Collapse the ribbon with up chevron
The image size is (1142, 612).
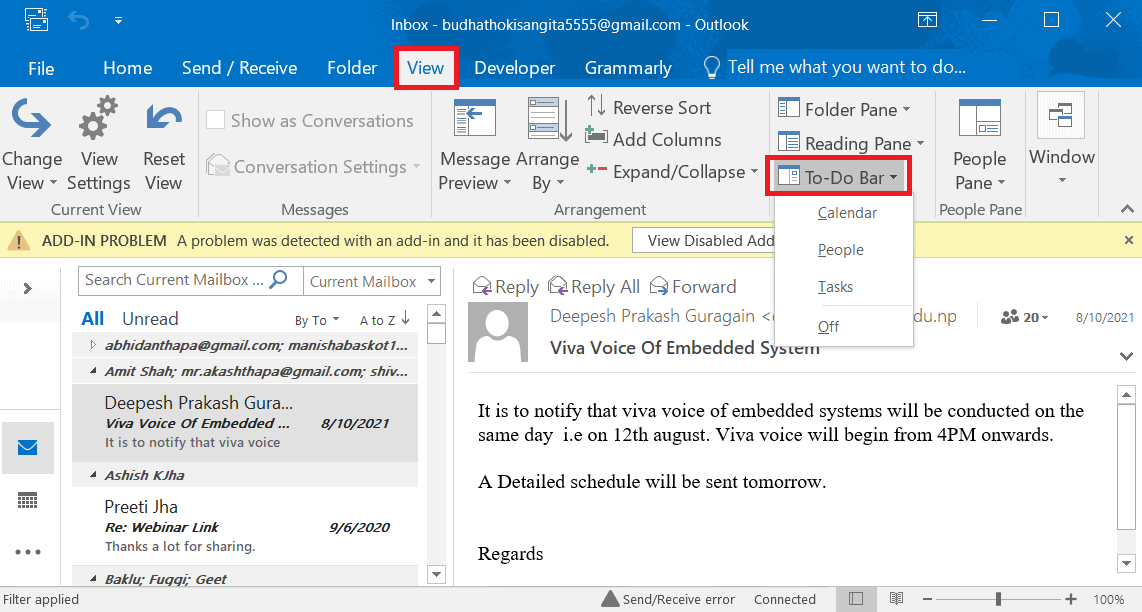[1127, 209]
